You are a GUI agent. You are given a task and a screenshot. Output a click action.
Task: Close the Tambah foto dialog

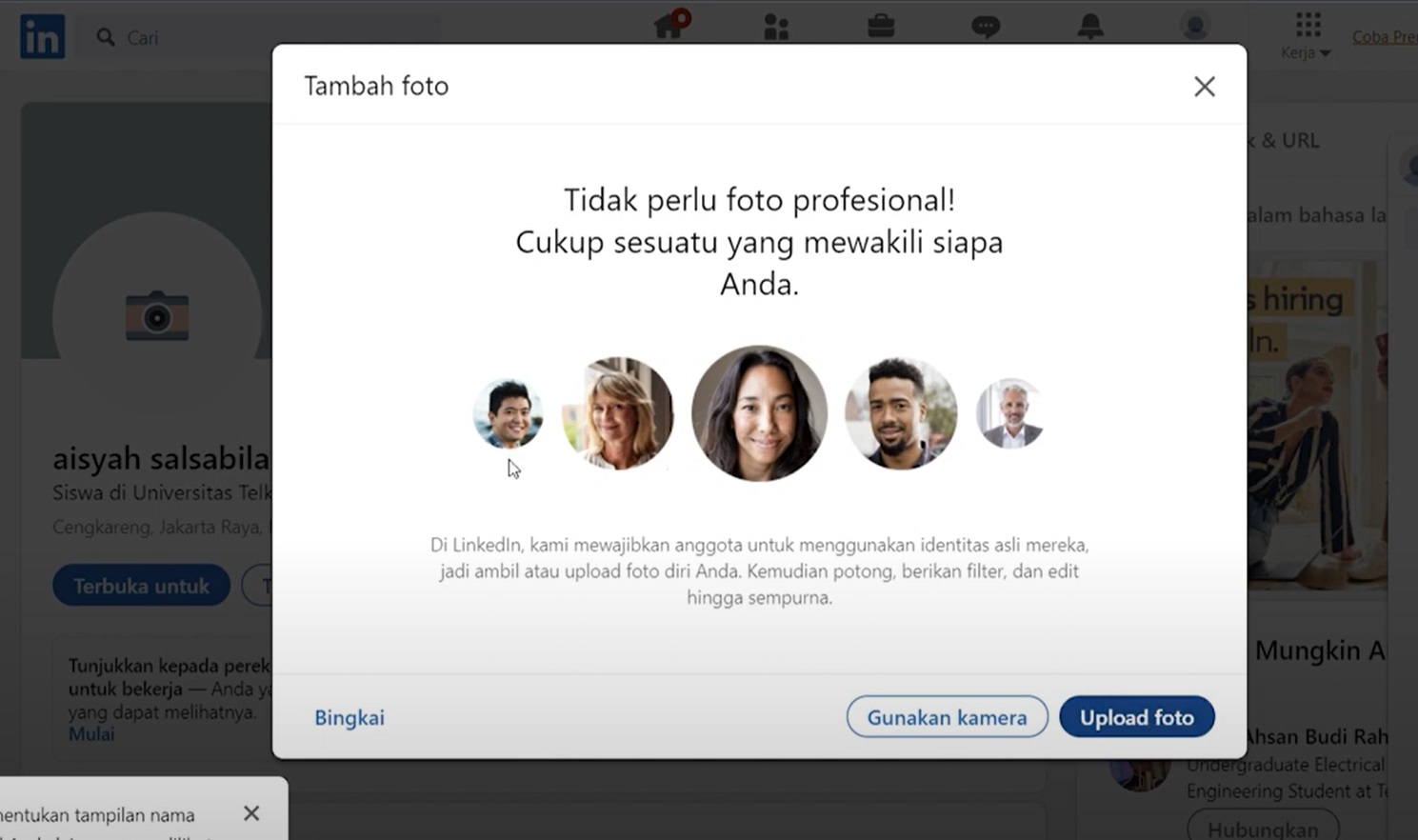(x=1204, y=87)
